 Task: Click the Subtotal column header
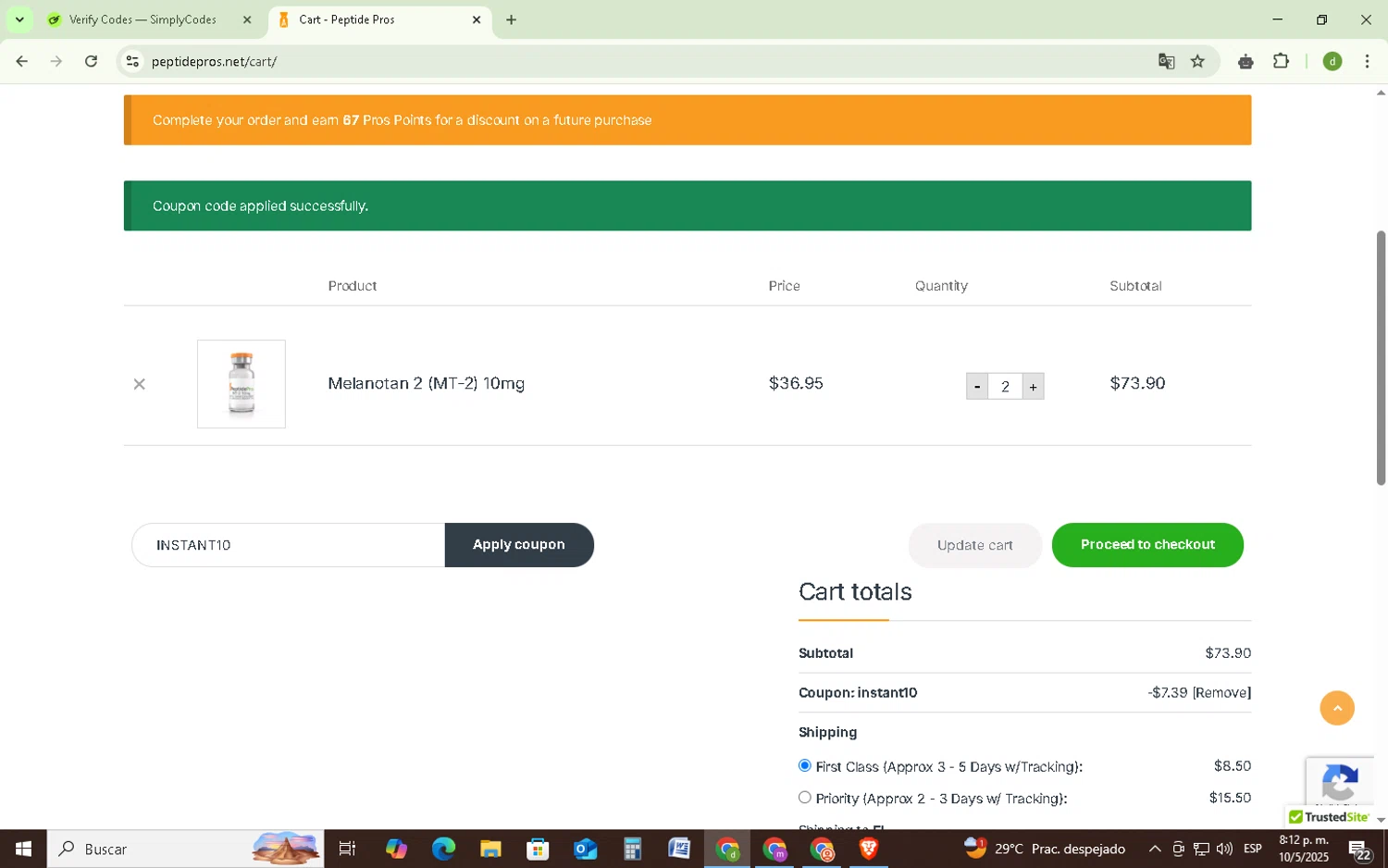[x=1135, y=286]
